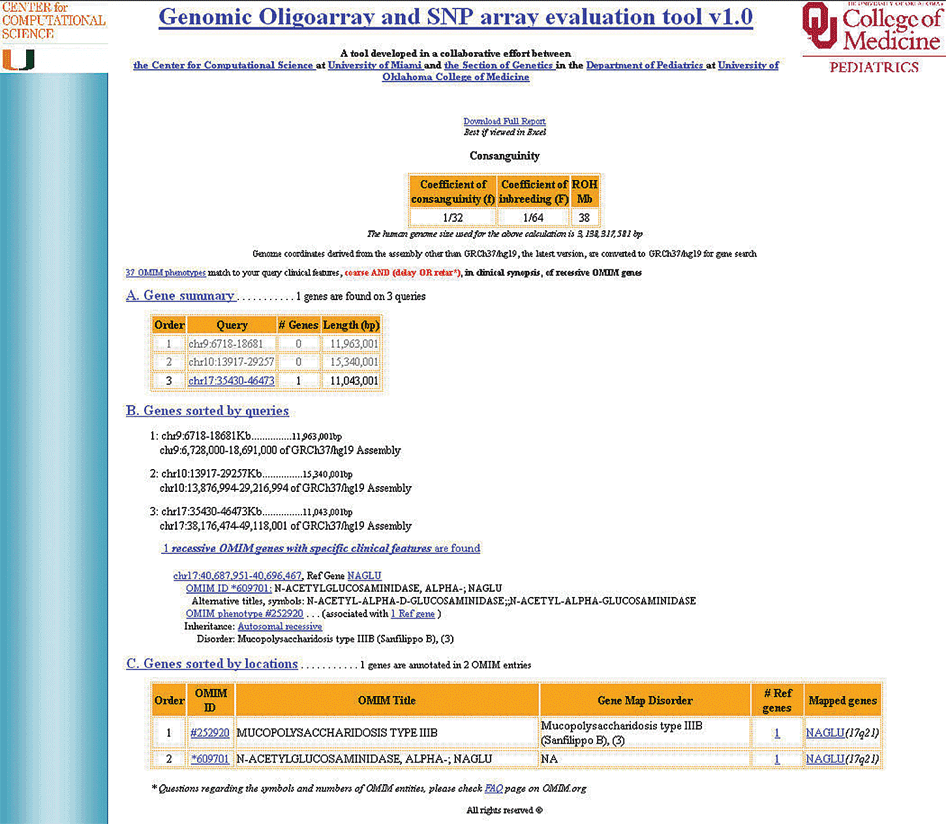Open the Genes sorted by locations heading

point(211,663)
